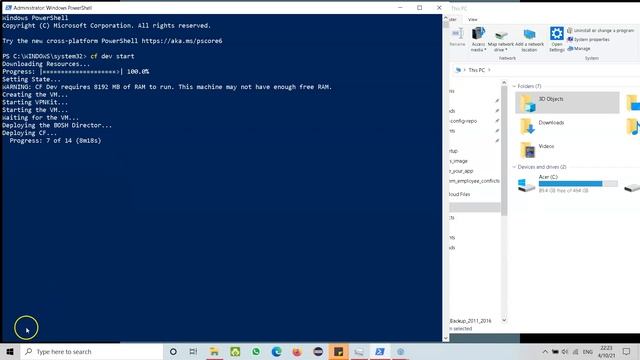The image size is (640, 360).
Task: Click the https://aka.ms/pscore6 URL text
Action: point(182,41)
